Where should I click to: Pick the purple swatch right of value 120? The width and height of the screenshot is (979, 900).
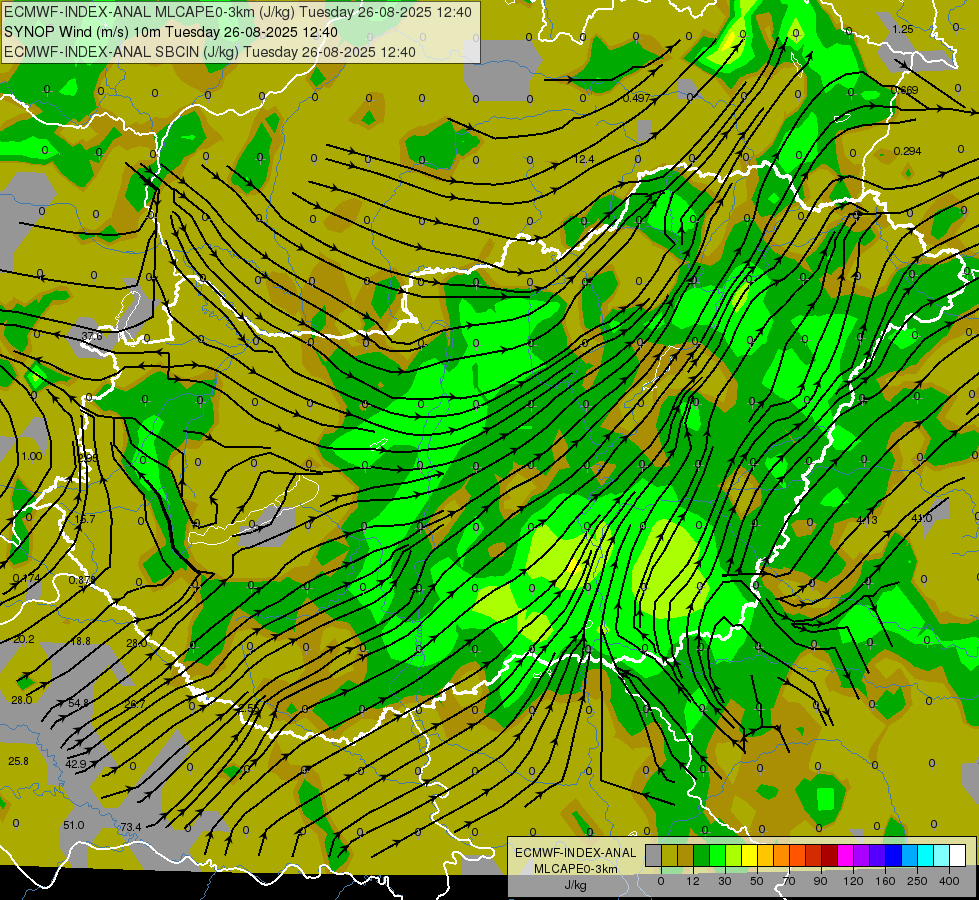862,855
